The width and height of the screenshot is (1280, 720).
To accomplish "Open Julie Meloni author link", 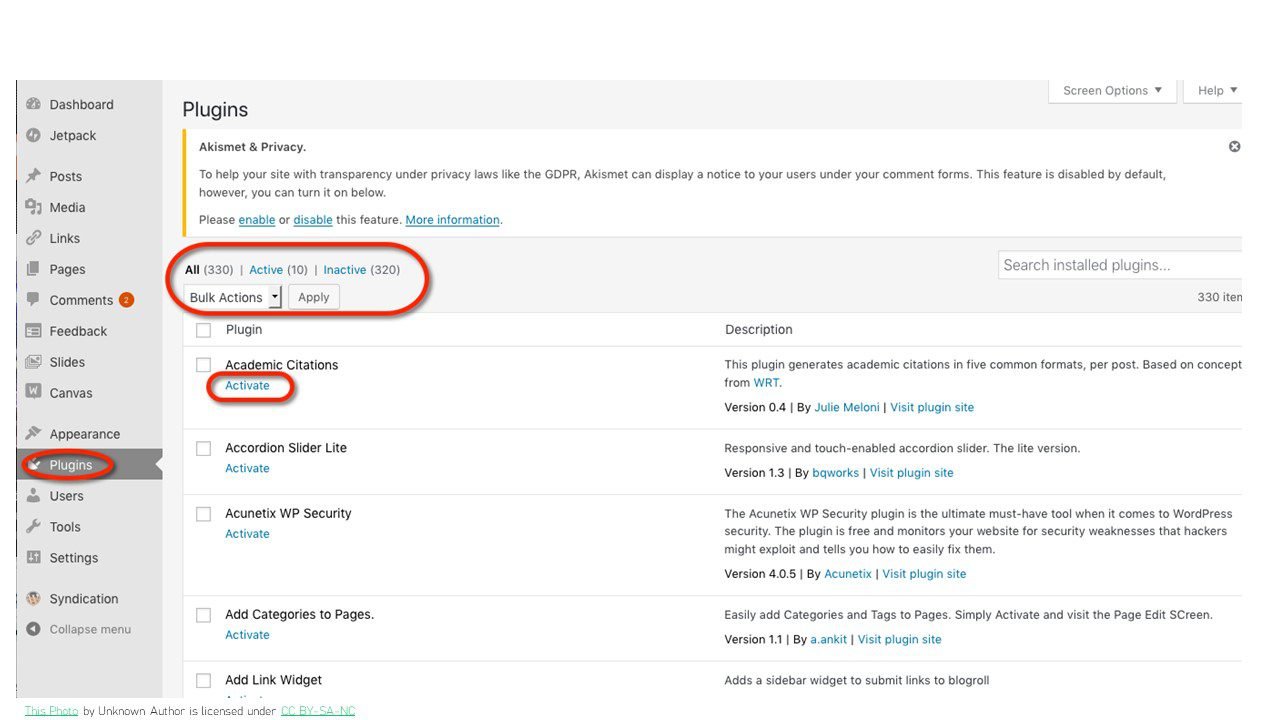I will coord(845,408).
